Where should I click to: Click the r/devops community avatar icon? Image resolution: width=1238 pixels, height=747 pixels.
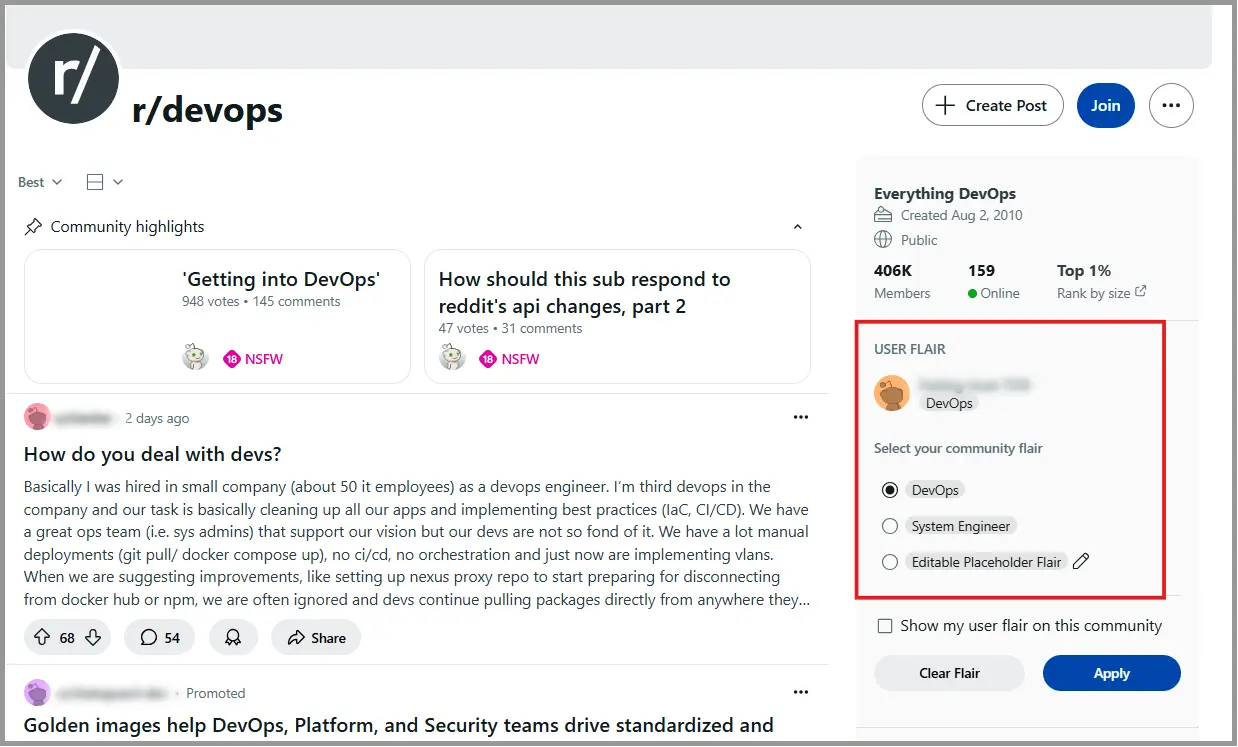pyautogui.click(x=74, y=78)
